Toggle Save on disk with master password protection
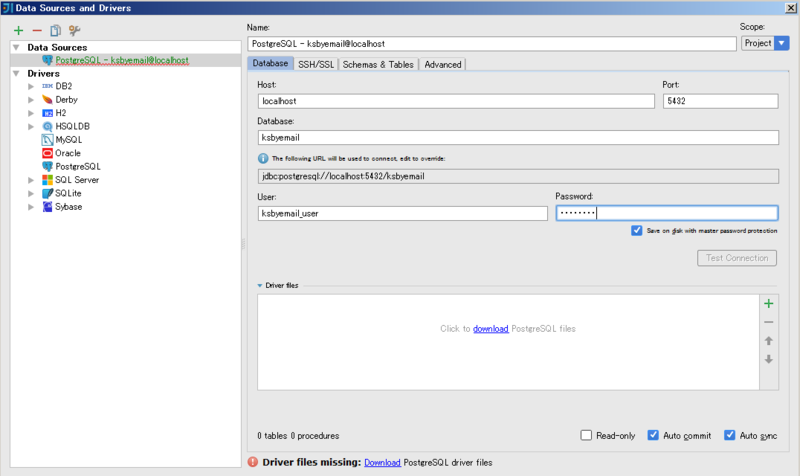The image size is (800, 476). click(637, 231)
